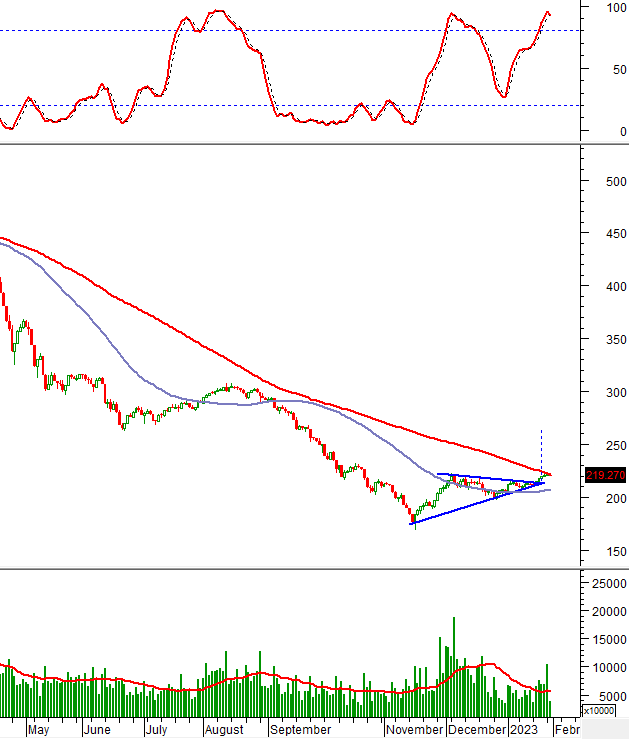Click the 100 oscillator axis value
Viewport: 629px width, 739px height.
pyautogui.click(x=616, y=8)
